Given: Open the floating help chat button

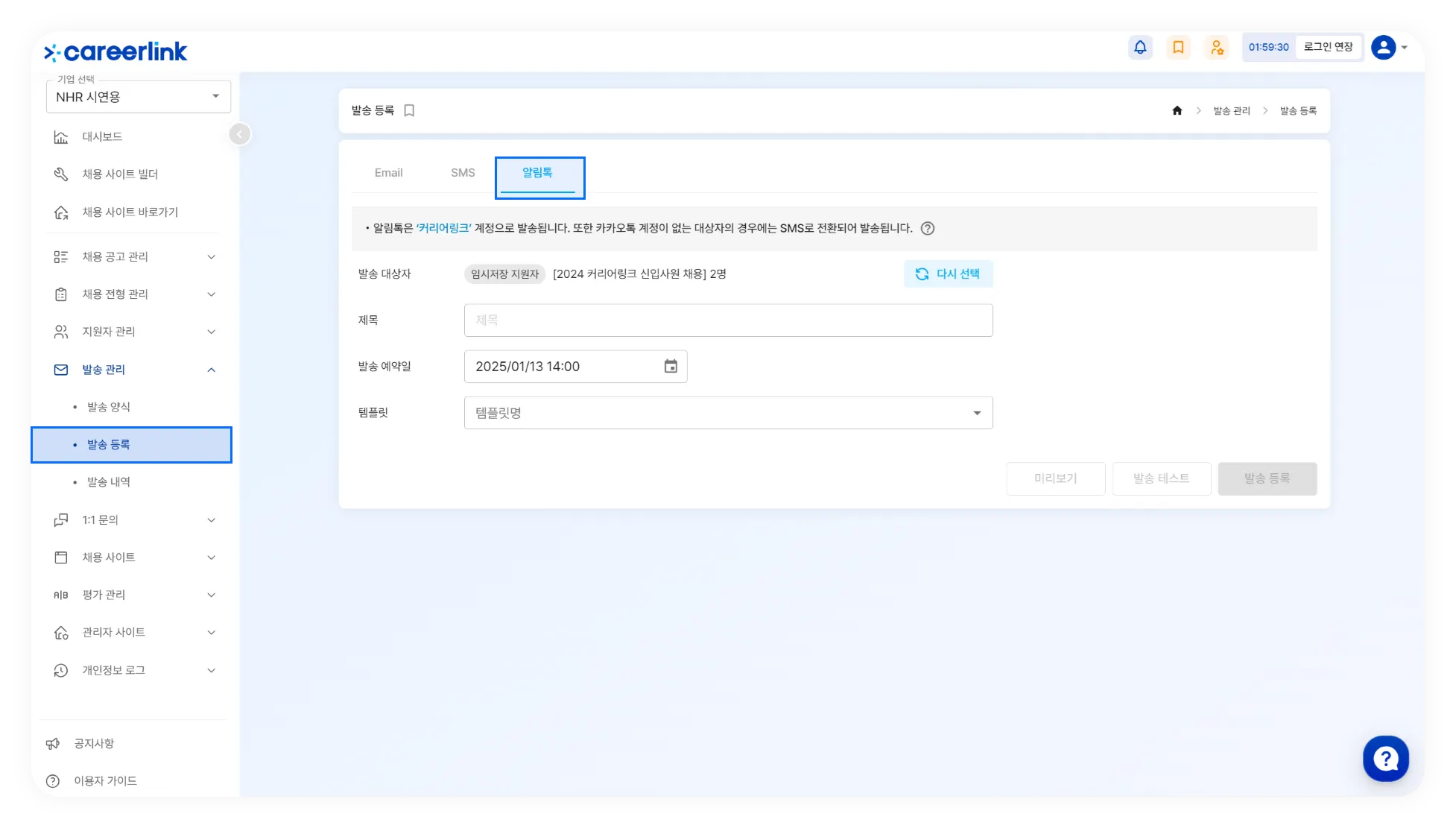Looking at the screenshot, I should click(x=1385, y=759).
